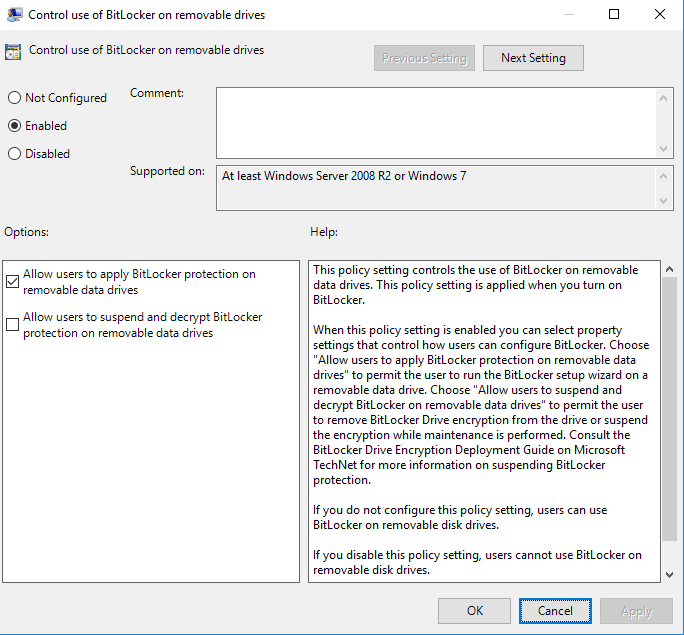
Task: Click the policy setting icon beside the heading
Action: tap(13, 51)
